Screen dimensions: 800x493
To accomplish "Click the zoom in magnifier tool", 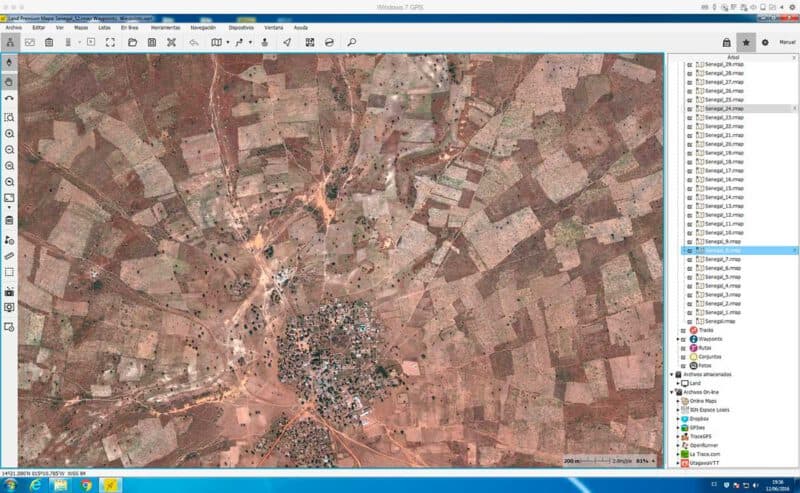I will click(x=9, y=134).
